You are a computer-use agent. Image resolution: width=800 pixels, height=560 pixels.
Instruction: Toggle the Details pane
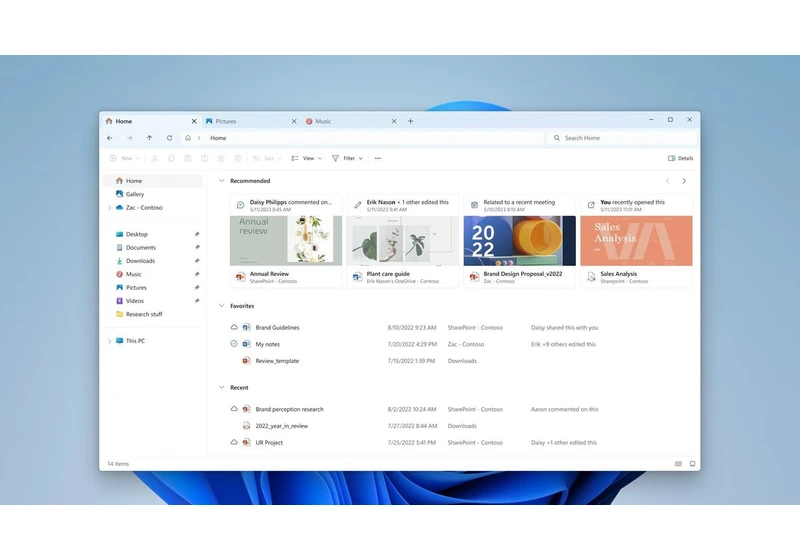681,158
